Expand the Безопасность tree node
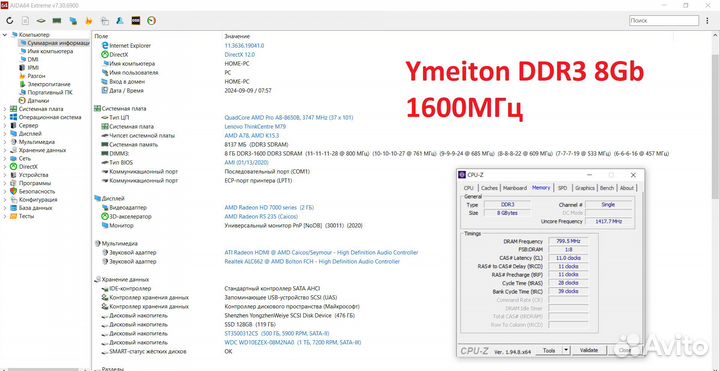 point(5,191)
